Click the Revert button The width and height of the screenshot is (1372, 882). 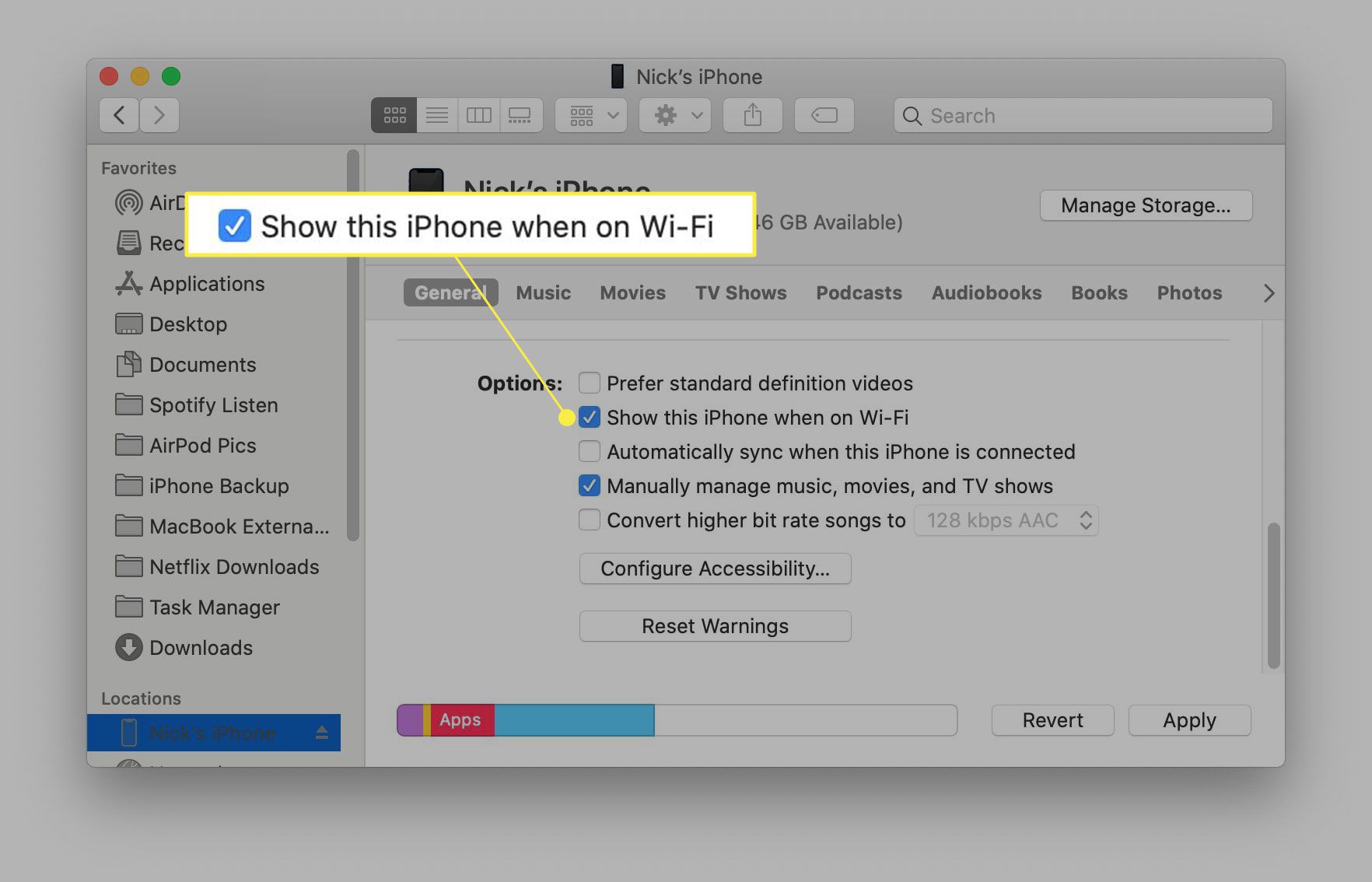click(x=1052, y=720)
